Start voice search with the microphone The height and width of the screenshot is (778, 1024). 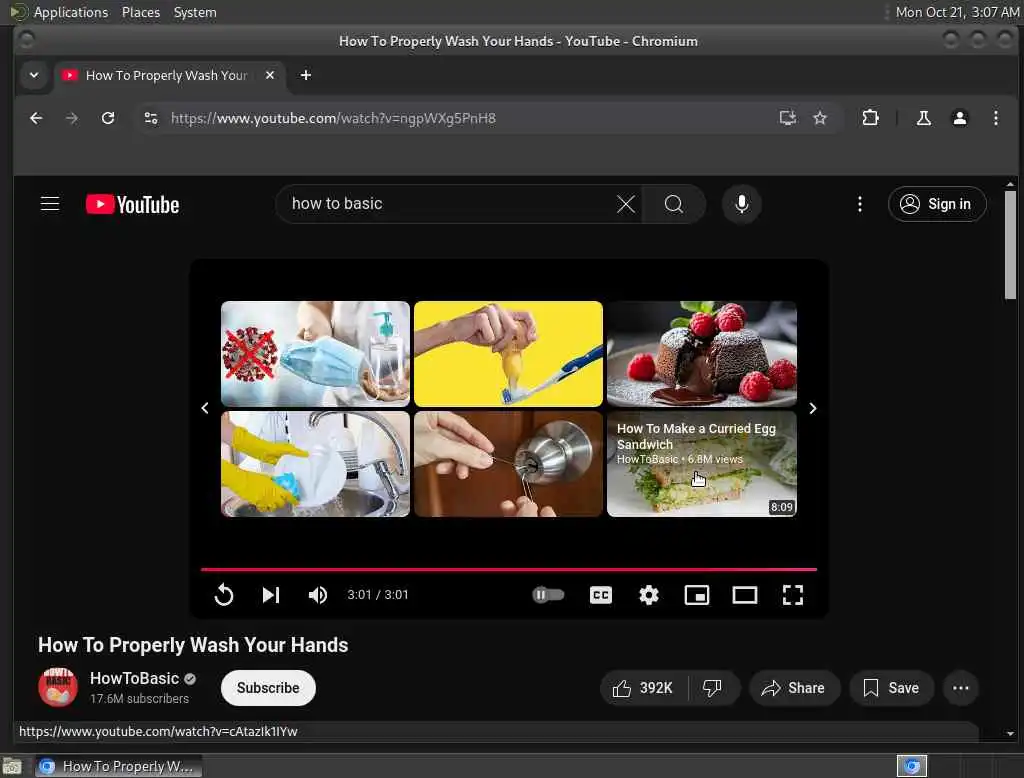741,204
